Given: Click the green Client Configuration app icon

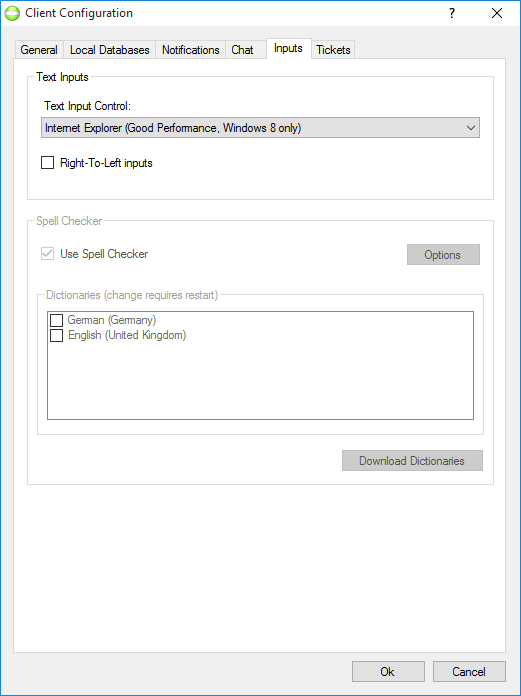Looking at the screenshot, I should pos(12,13).
